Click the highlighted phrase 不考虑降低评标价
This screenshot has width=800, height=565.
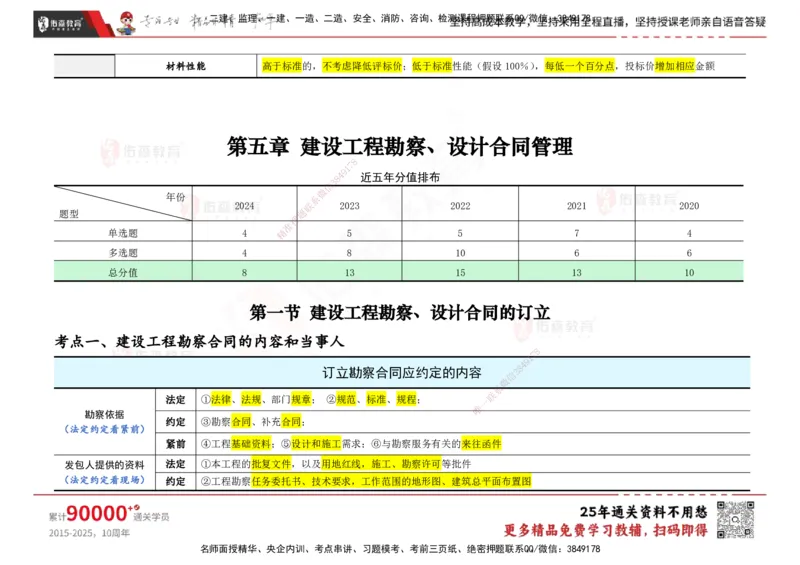362,66
